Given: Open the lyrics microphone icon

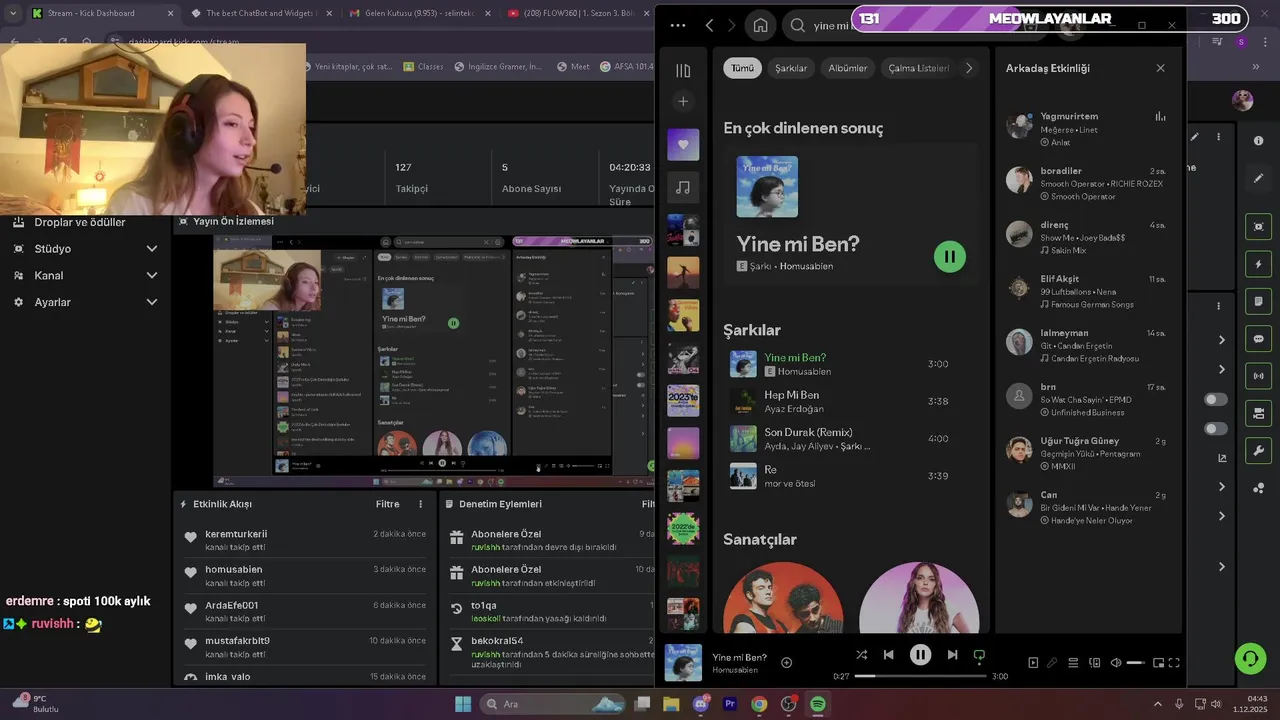Looking at the screenshot, I should tap(1052, 662).
